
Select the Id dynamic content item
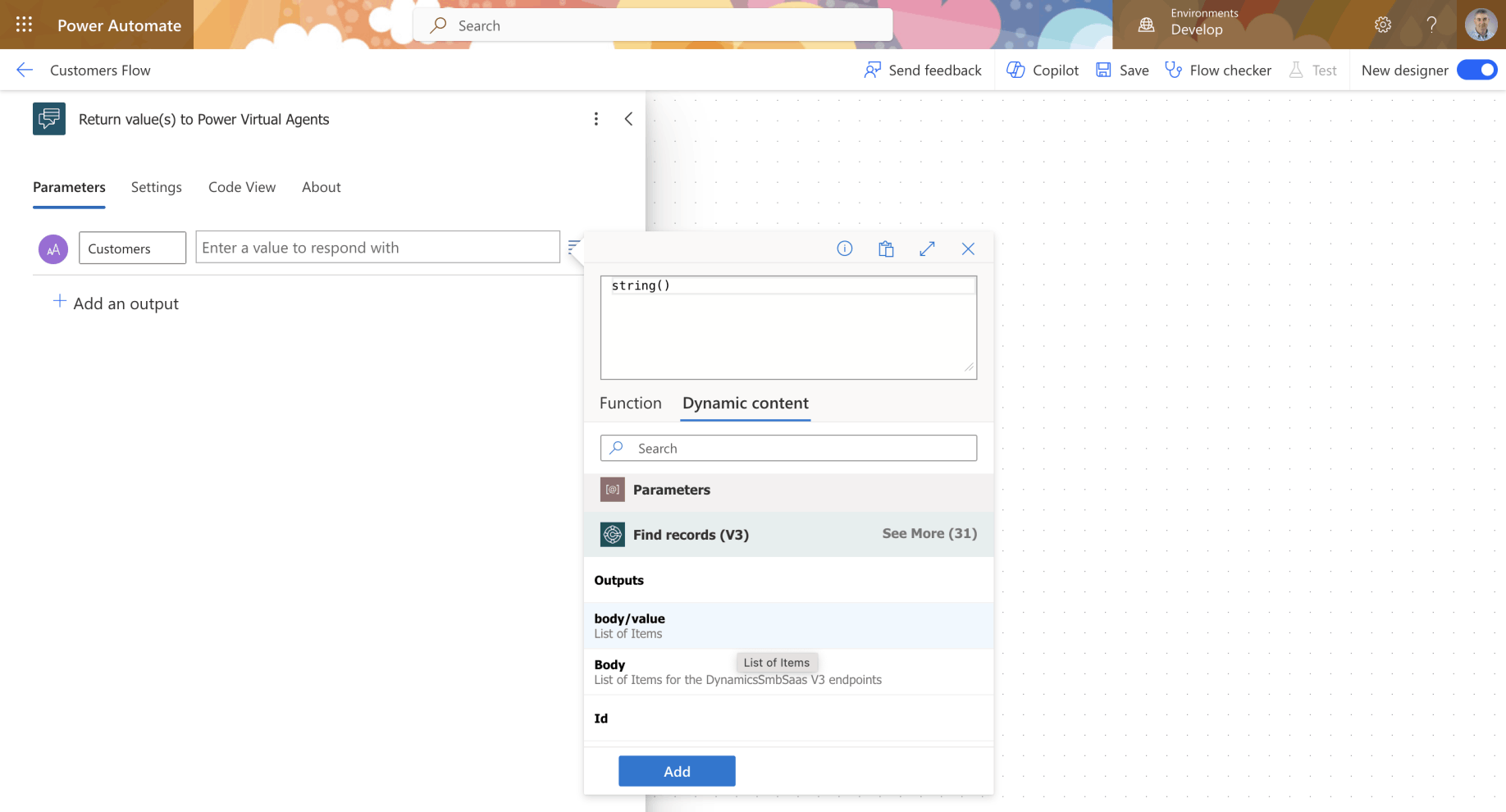[788, 718]
